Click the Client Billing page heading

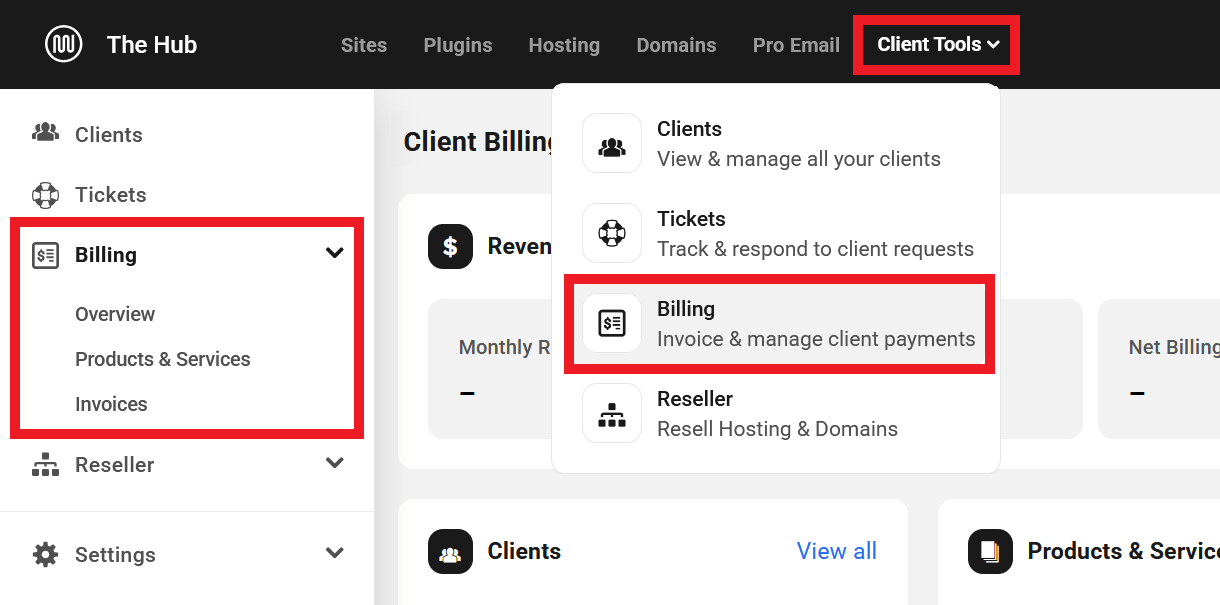[479, 142]
